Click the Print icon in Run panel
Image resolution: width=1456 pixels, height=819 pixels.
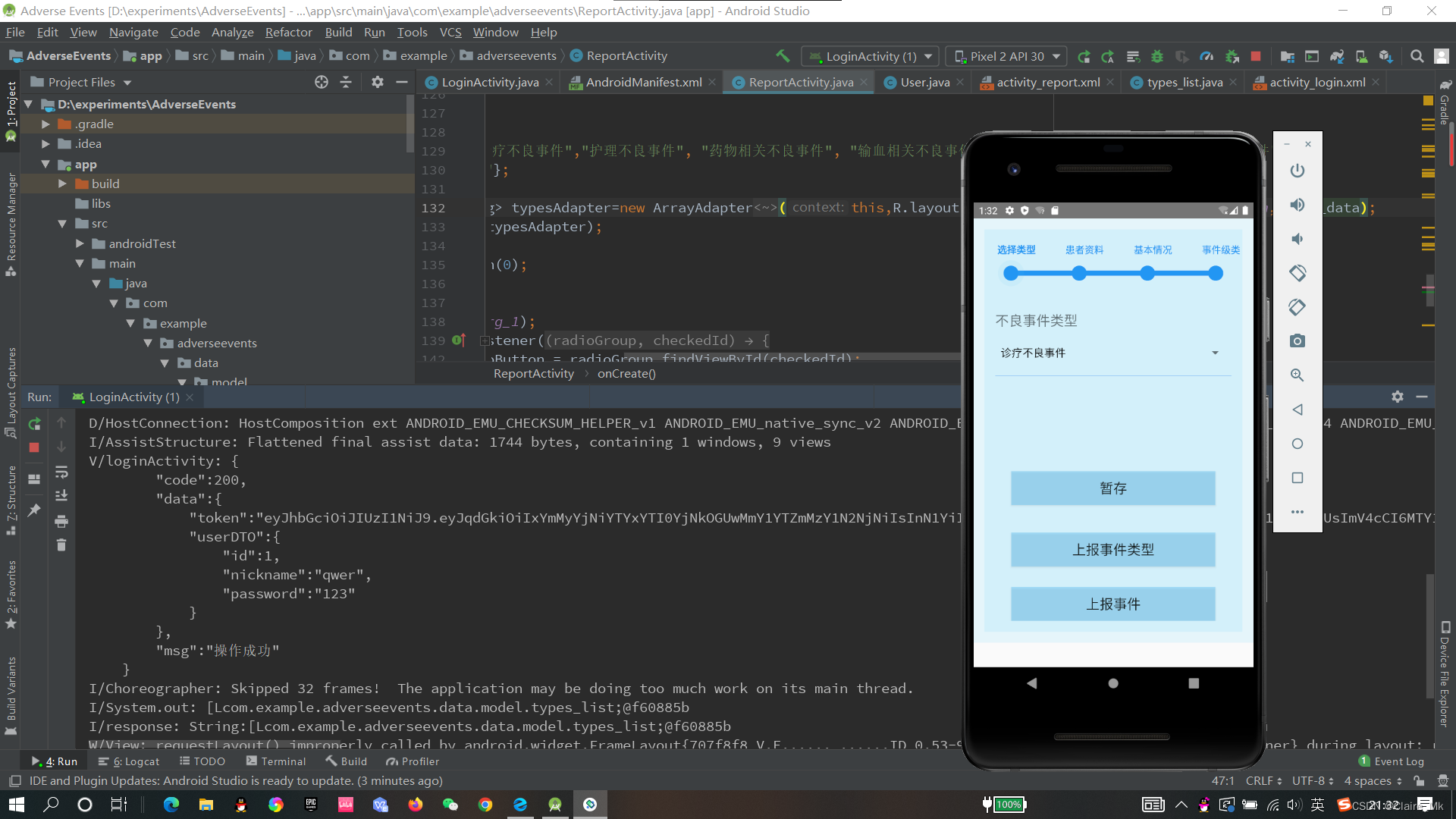[x=61, y=521]
